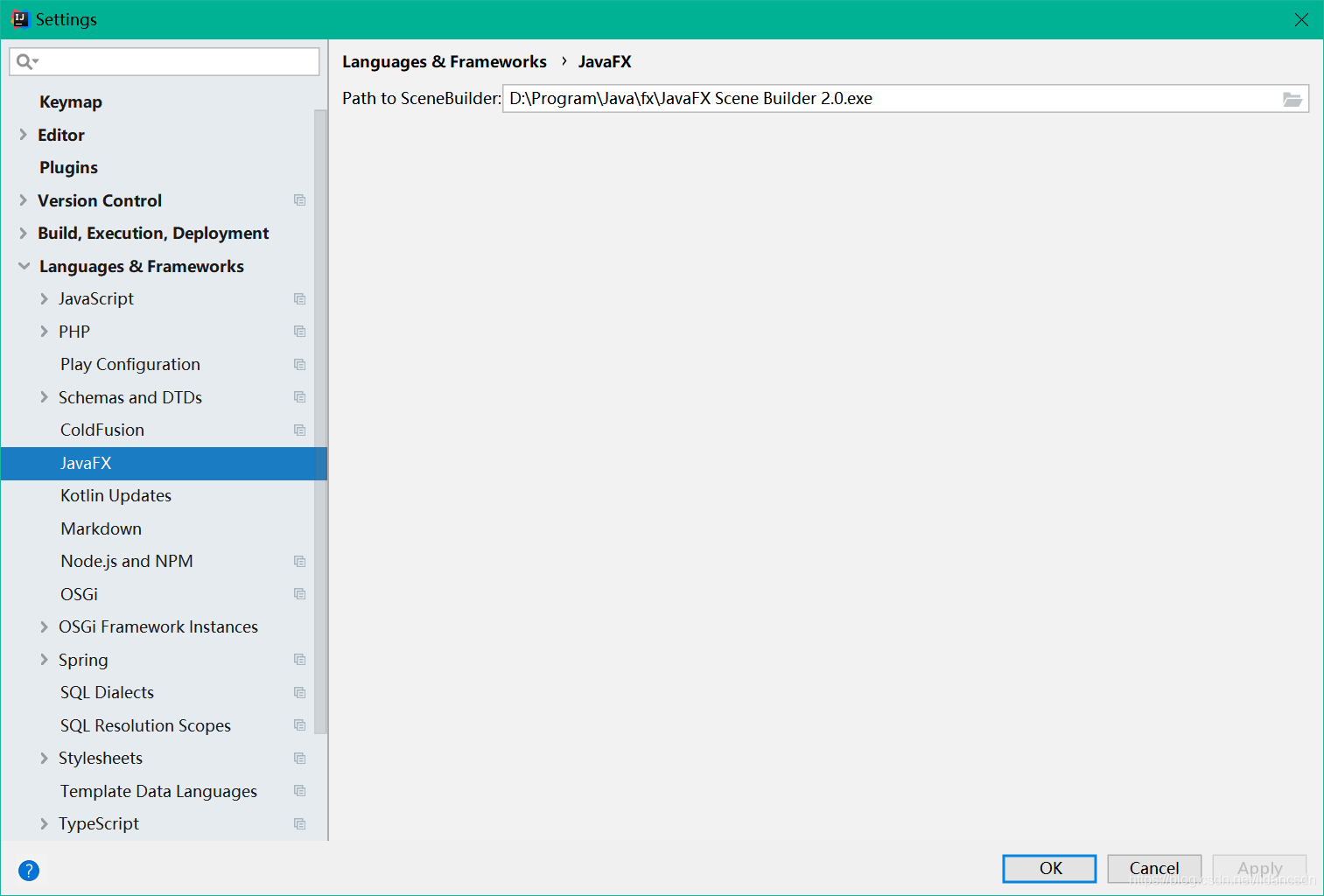
Task: Click project-level icon next to Play Configuration
Action: pos(300,365)
